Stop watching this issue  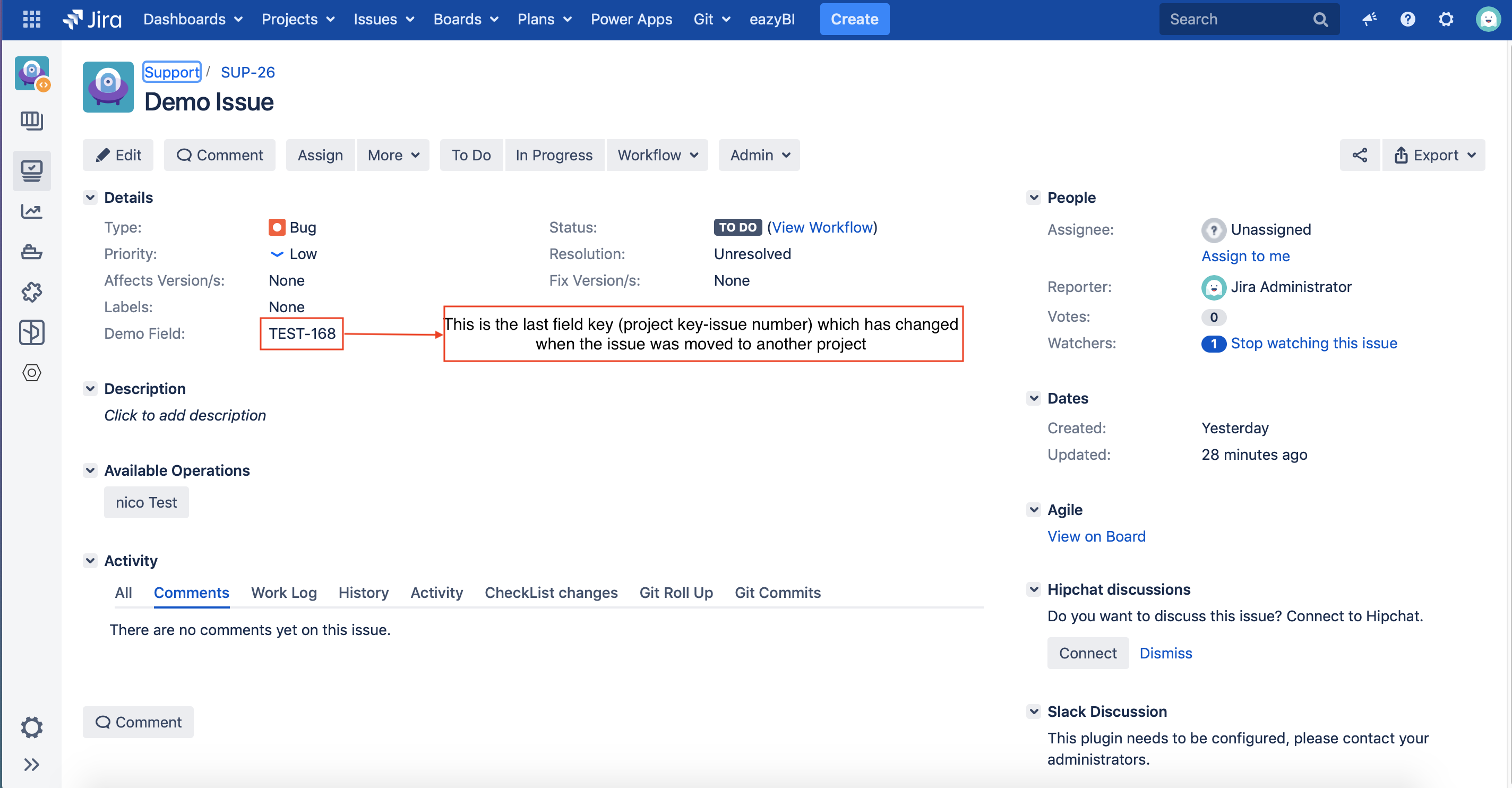(1313, 343)
